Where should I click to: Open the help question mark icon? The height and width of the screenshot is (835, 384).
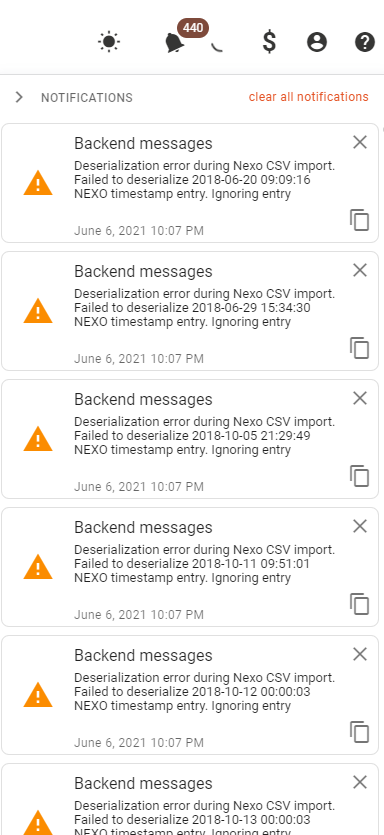pos(365,42)
